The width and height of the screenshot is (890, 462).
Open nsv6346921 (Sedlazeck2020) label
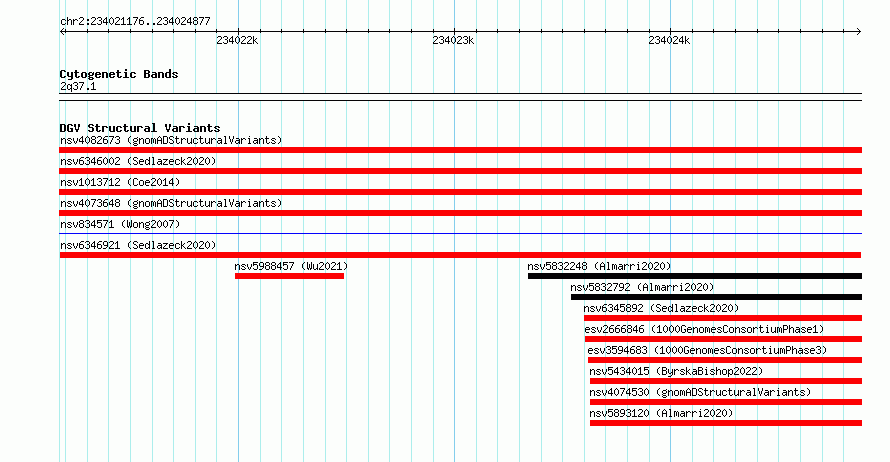click(138, 245)
